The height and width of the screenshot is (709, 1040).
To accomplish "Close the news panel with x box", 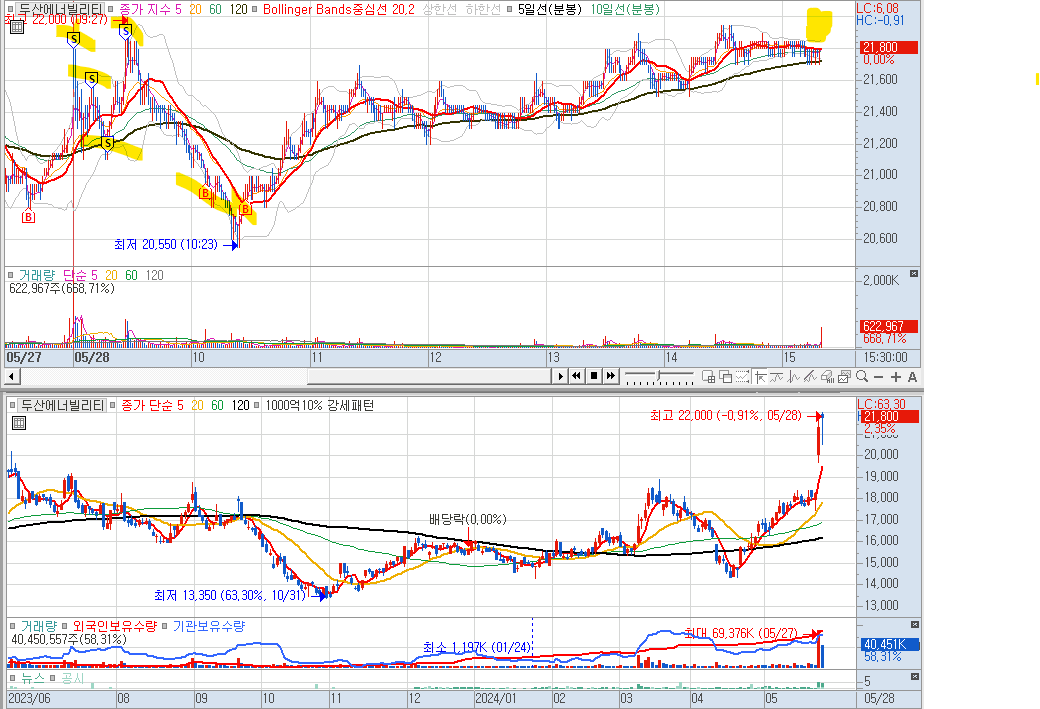I will [915, 677].
